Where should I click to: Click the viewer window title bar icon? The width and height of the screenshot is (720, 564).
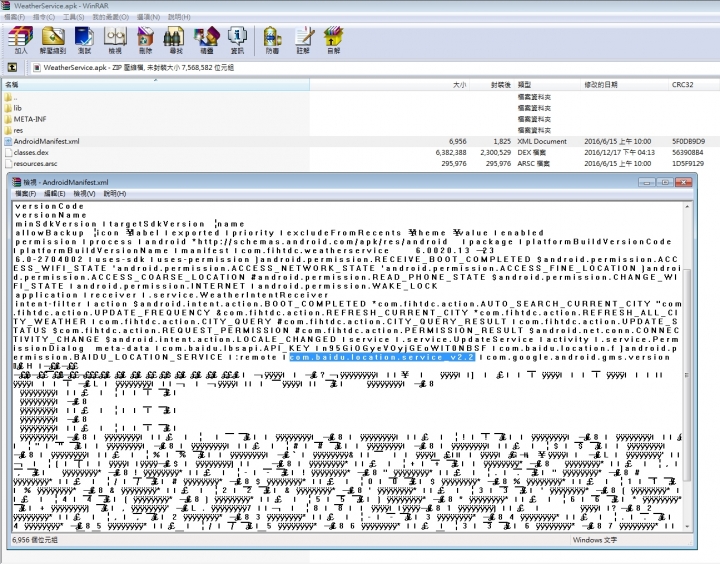[x=17, y=182]
